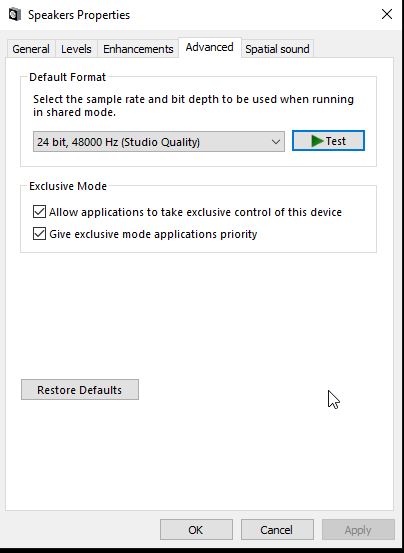The image size is (404, 553).
Task: Select the Advanced tab
Action: pos(210,47)
